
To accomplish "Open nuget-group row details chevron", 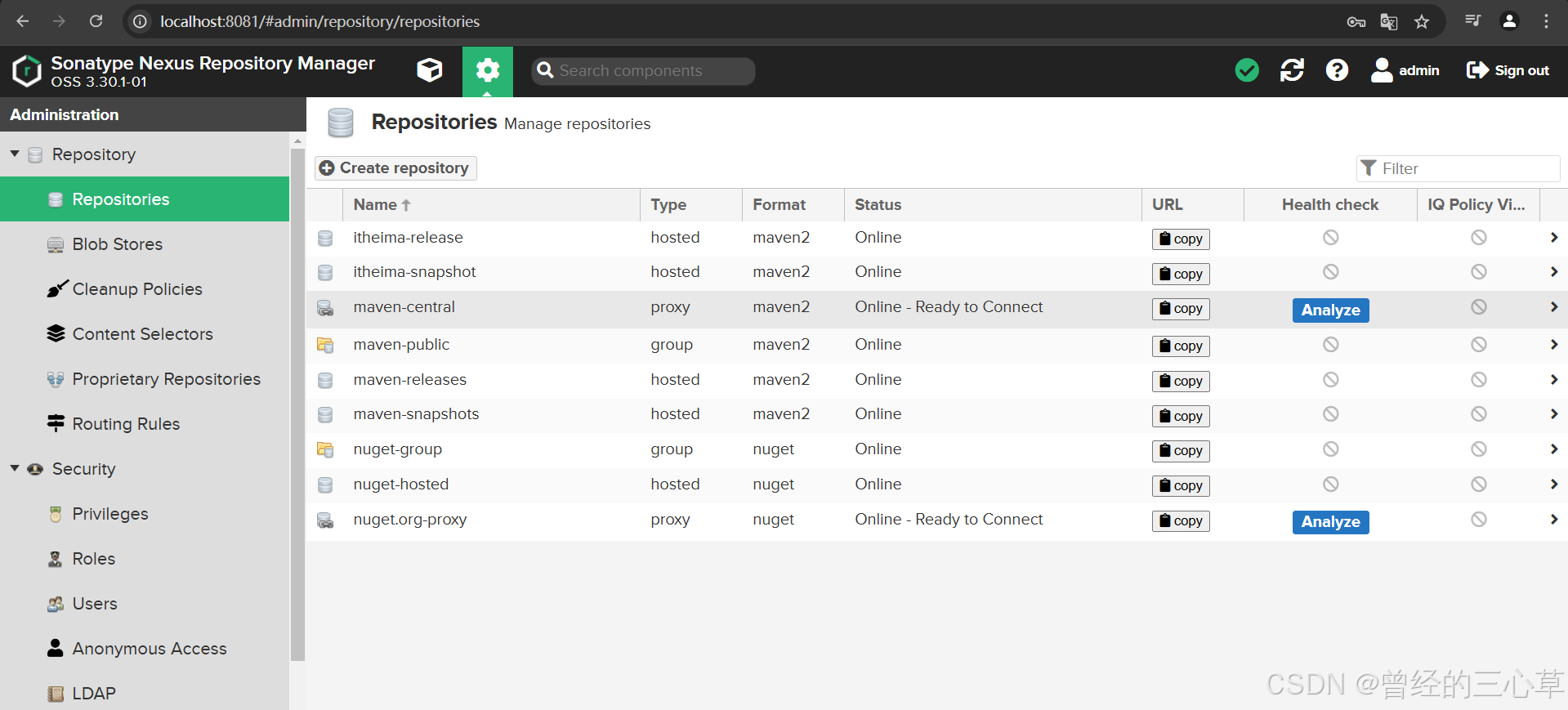I will [x=1553, y=449].
